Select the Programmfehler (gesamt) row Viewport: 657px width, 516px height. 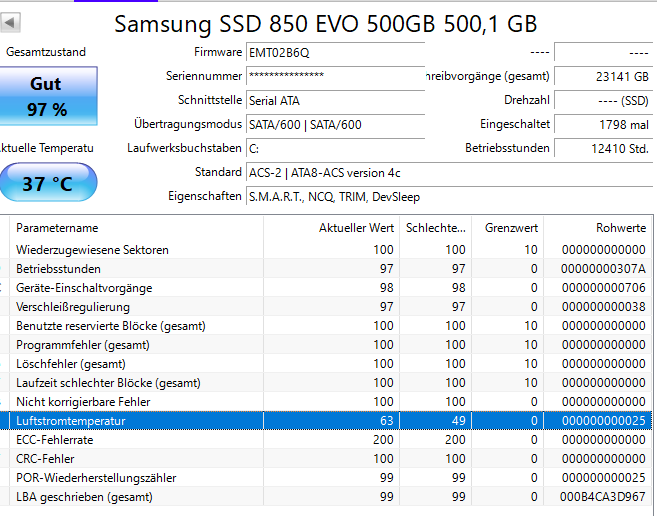[x=326, y=345]
